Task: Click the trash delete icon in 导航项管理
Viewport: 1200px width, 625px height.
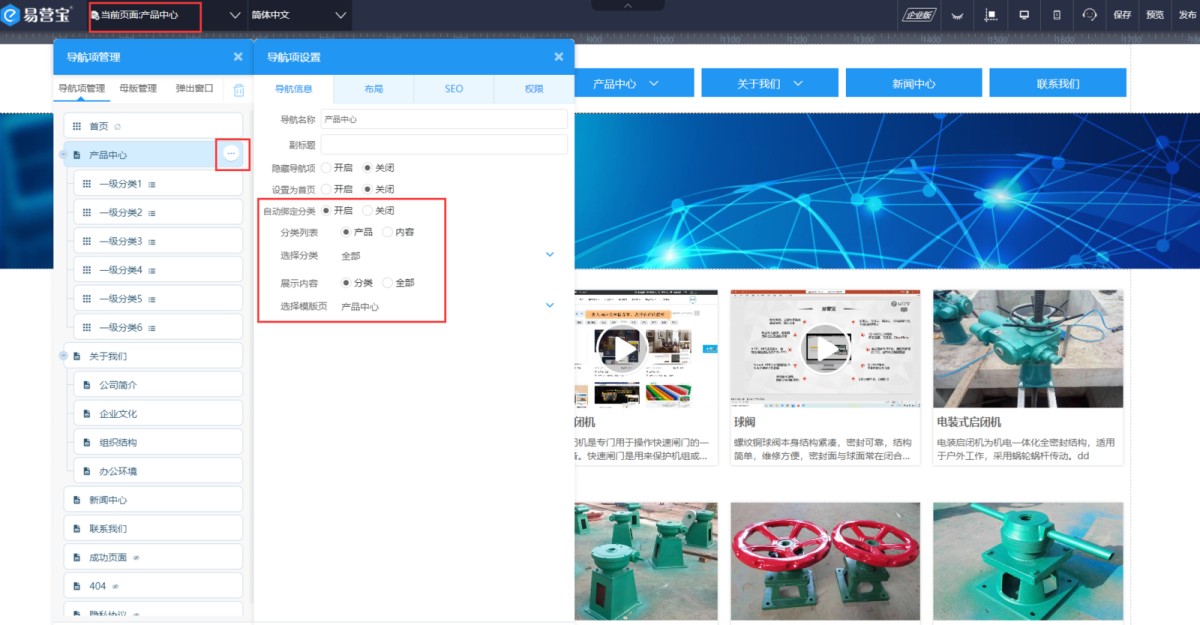Action: (238, 90)
